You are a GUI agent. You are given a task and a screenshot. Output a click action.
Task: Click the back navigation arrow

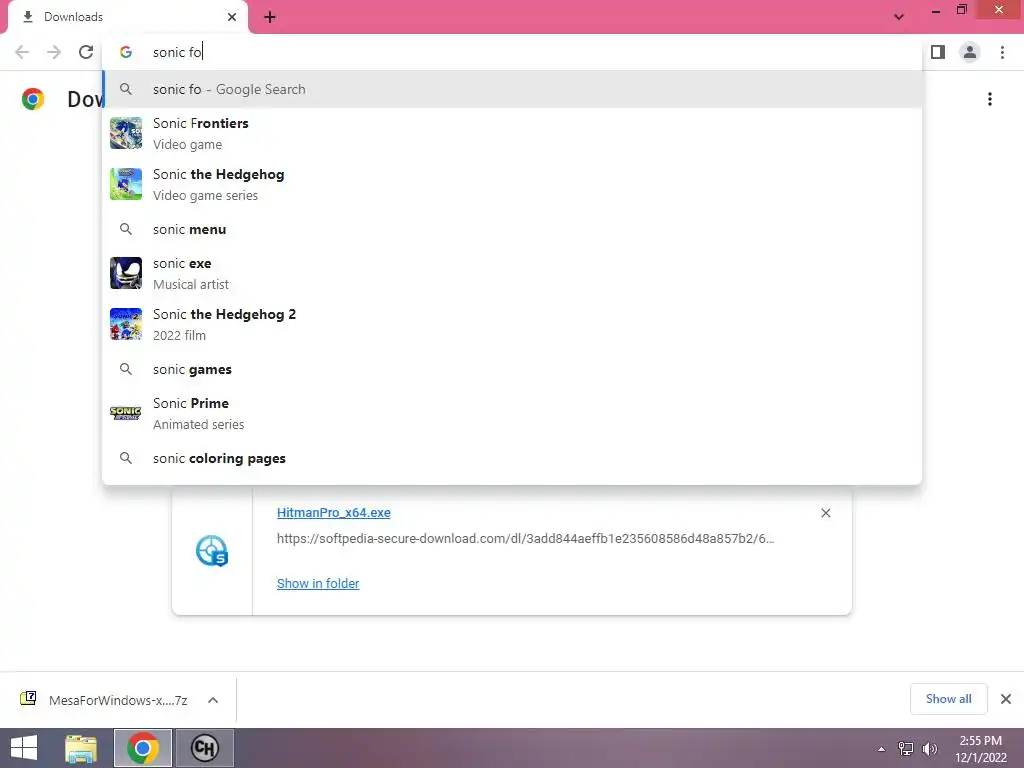coord(22,52)
